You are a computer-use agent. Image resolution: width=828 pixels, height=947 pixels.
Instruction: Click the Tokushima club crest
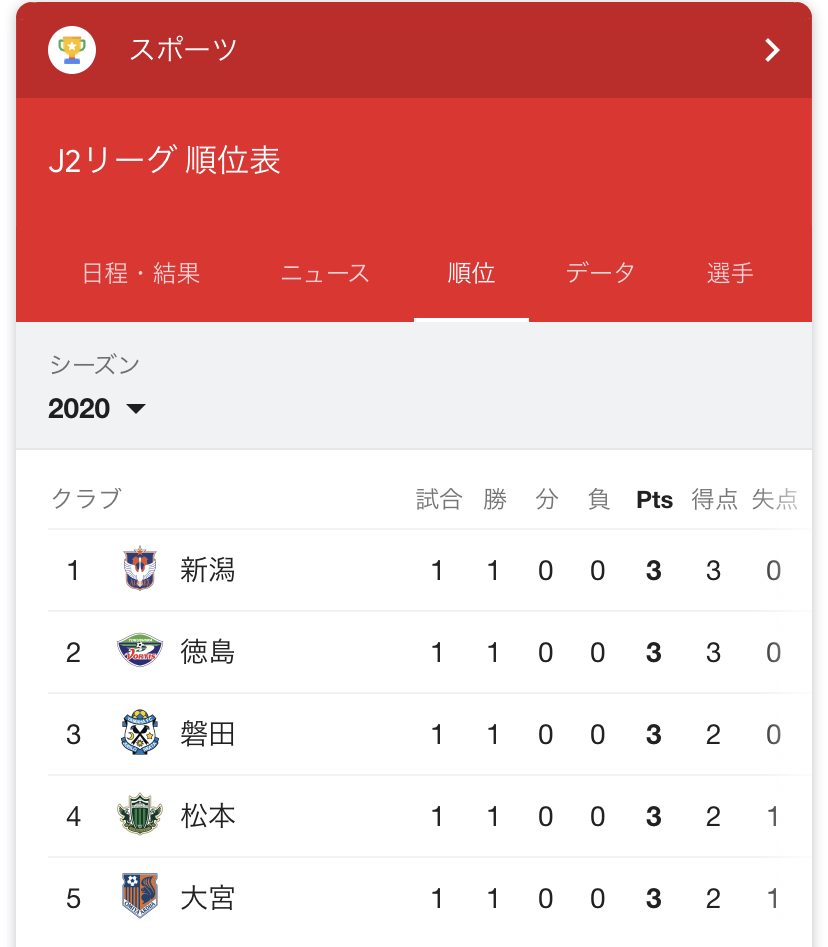(x=139, y=652)
